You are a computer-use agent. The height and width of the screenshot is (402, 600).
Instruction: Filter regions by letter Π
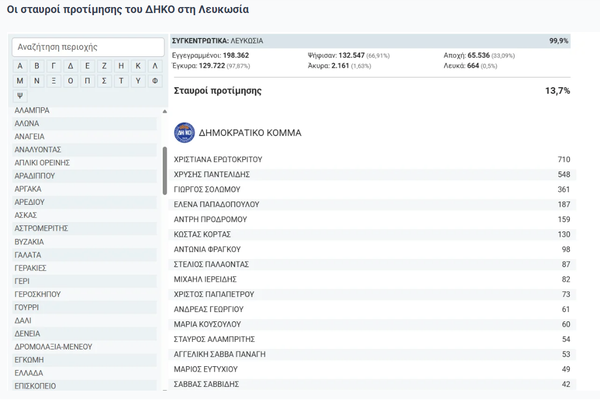87,81
